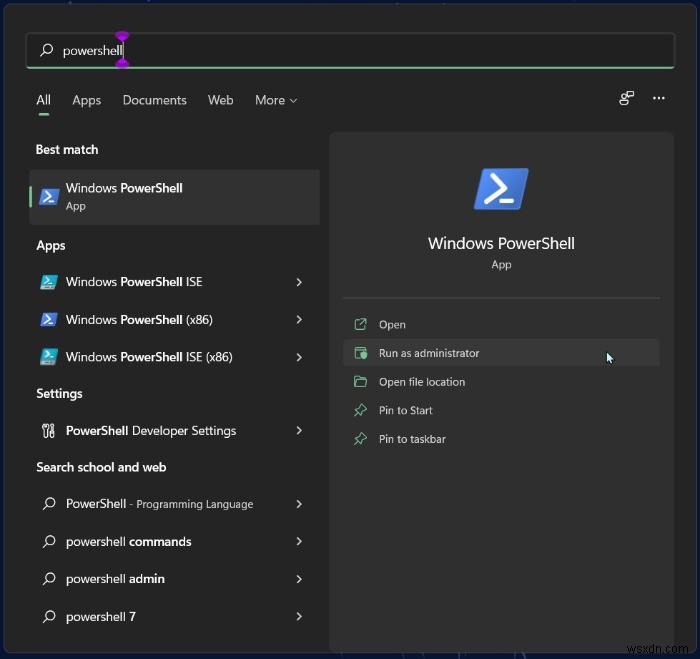Image resolution: width=700 pixels, height=659 pixels.
Task: Click Pin to taskbar option
Action: click(x=412, y=439)
